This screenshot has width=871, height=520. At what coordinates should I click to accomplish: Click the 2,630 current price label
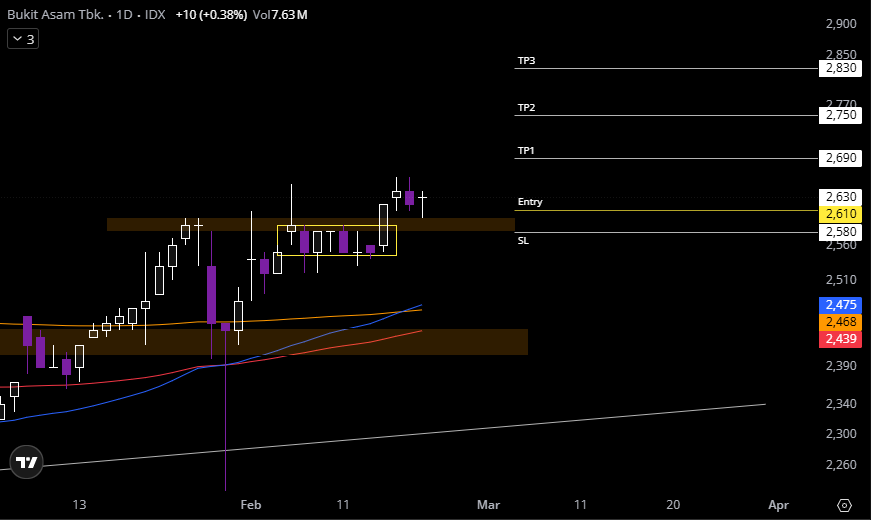(840, 197)
